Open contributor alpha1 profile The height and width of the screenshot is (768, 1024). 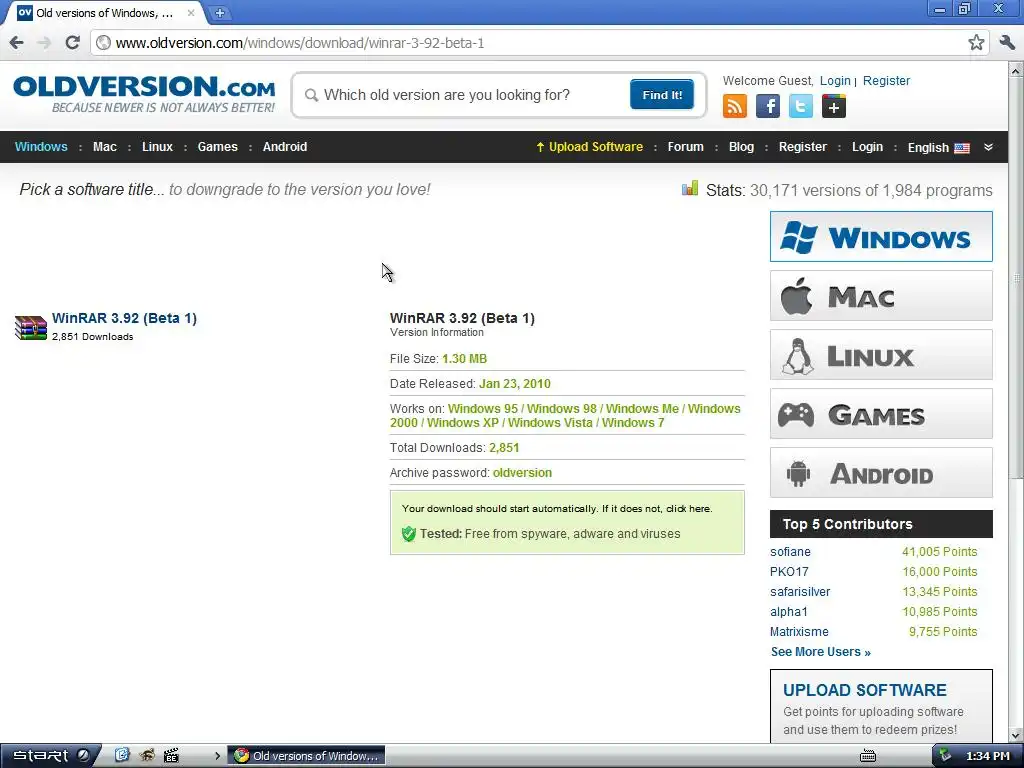789,612
